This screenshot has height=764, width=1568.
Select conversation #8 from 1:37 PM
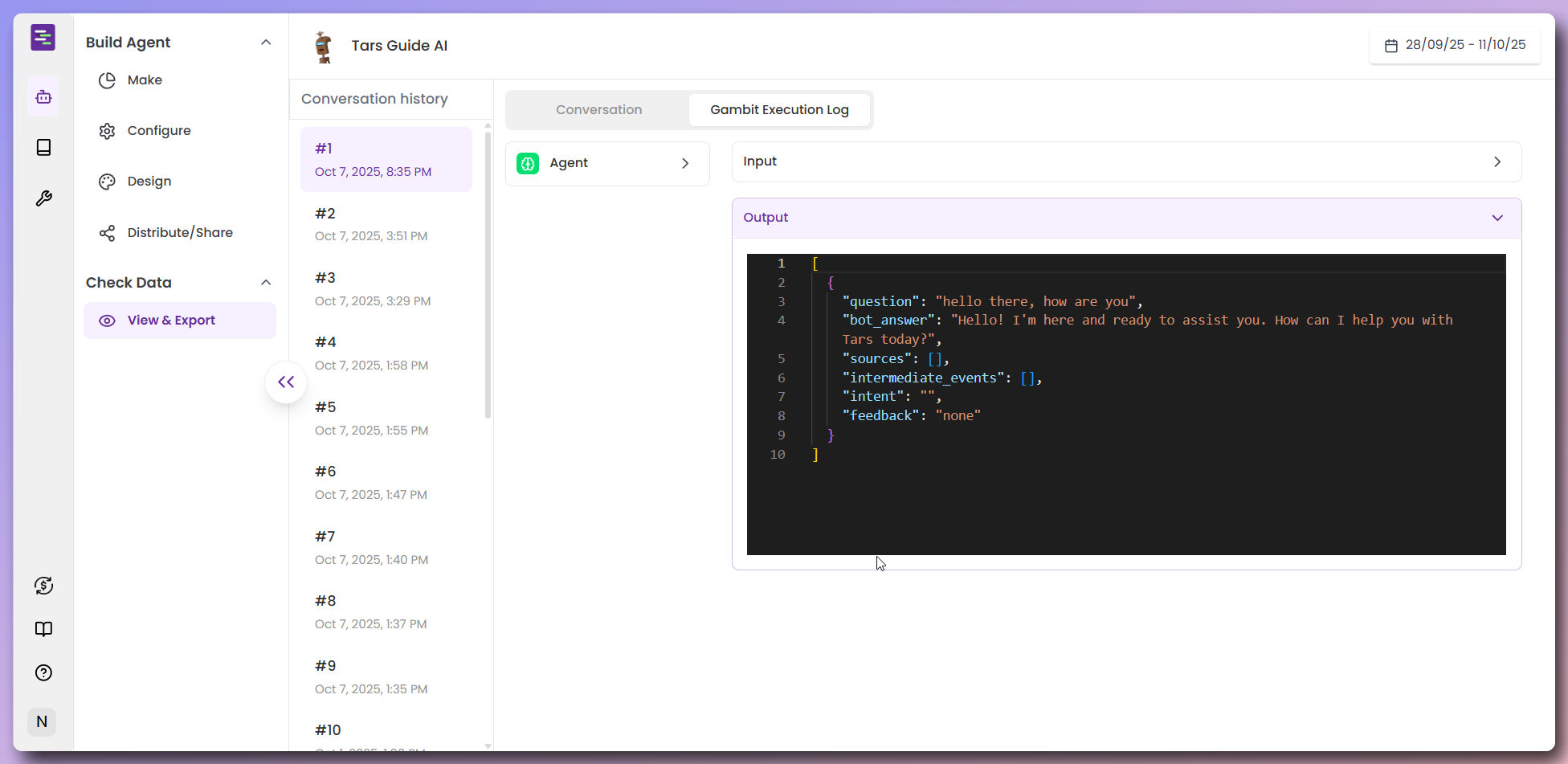click(x=386, y=612)
